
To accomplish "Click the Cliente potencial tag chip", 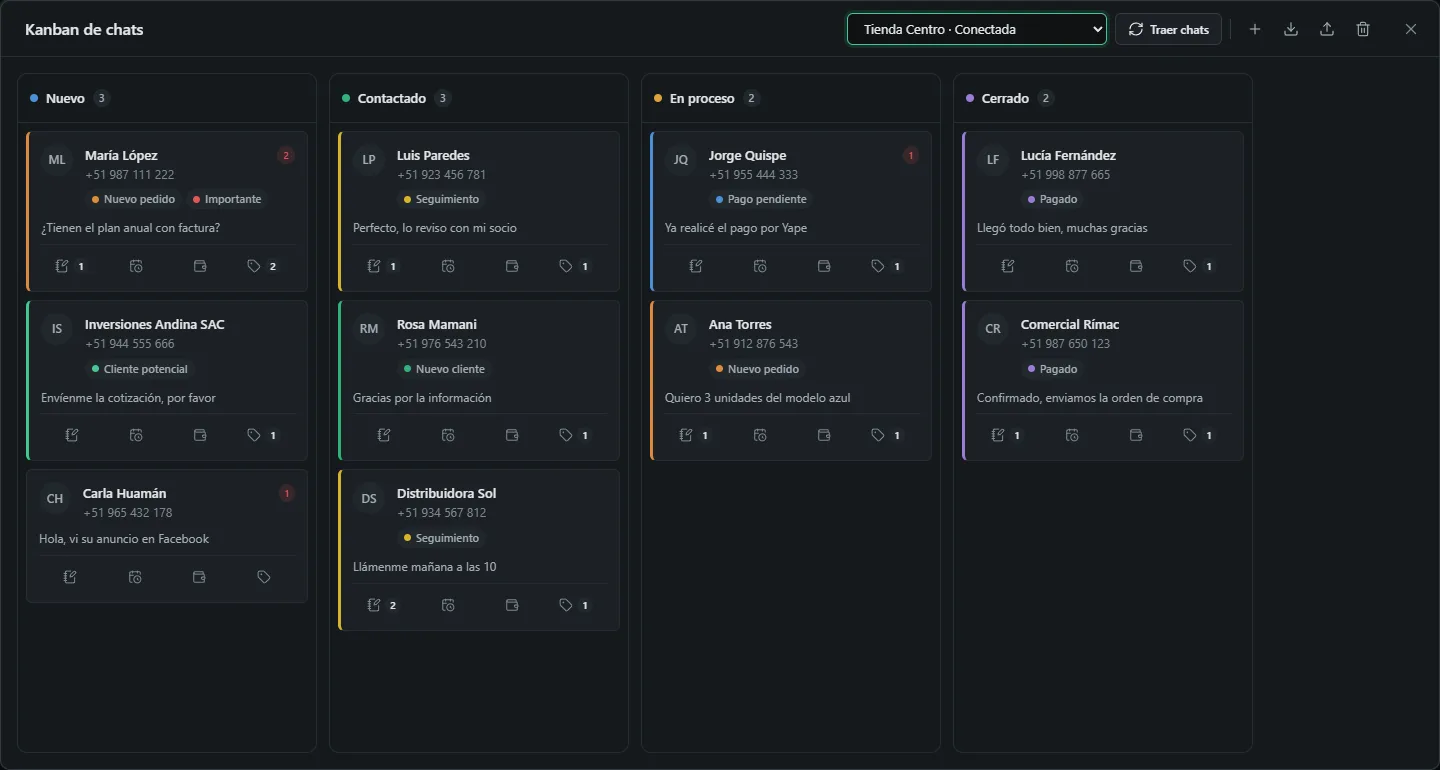I will tap(139, 369).
